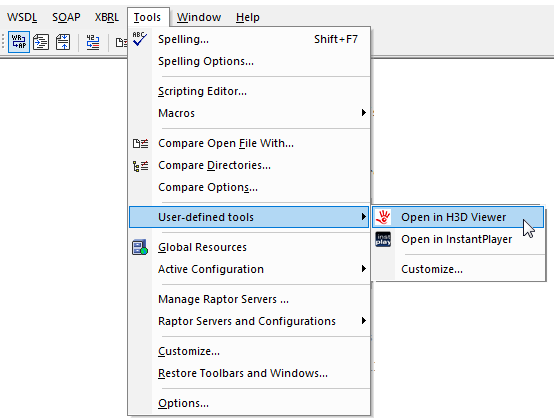Click the line numbering toolbar icon
Viewport: 554px width, 420px height.
[93, 42]
